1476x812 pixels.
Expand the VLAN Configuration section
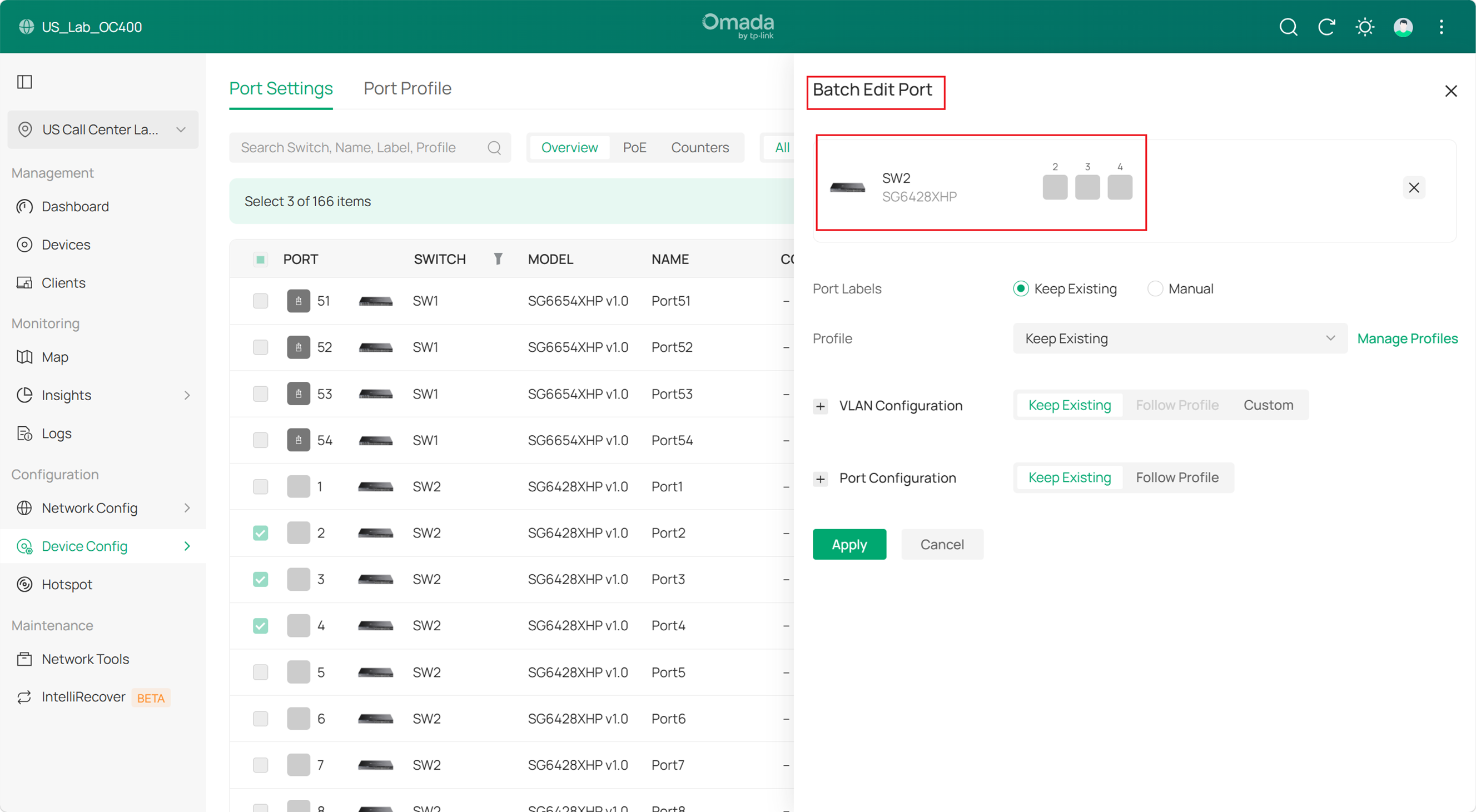820,406
